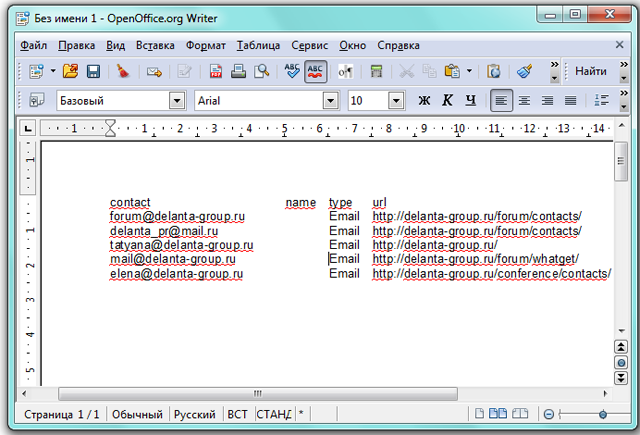Open the Правка menu
This screenshot has height=435, width=640.
pyautogui.click(x=76, y=45)
